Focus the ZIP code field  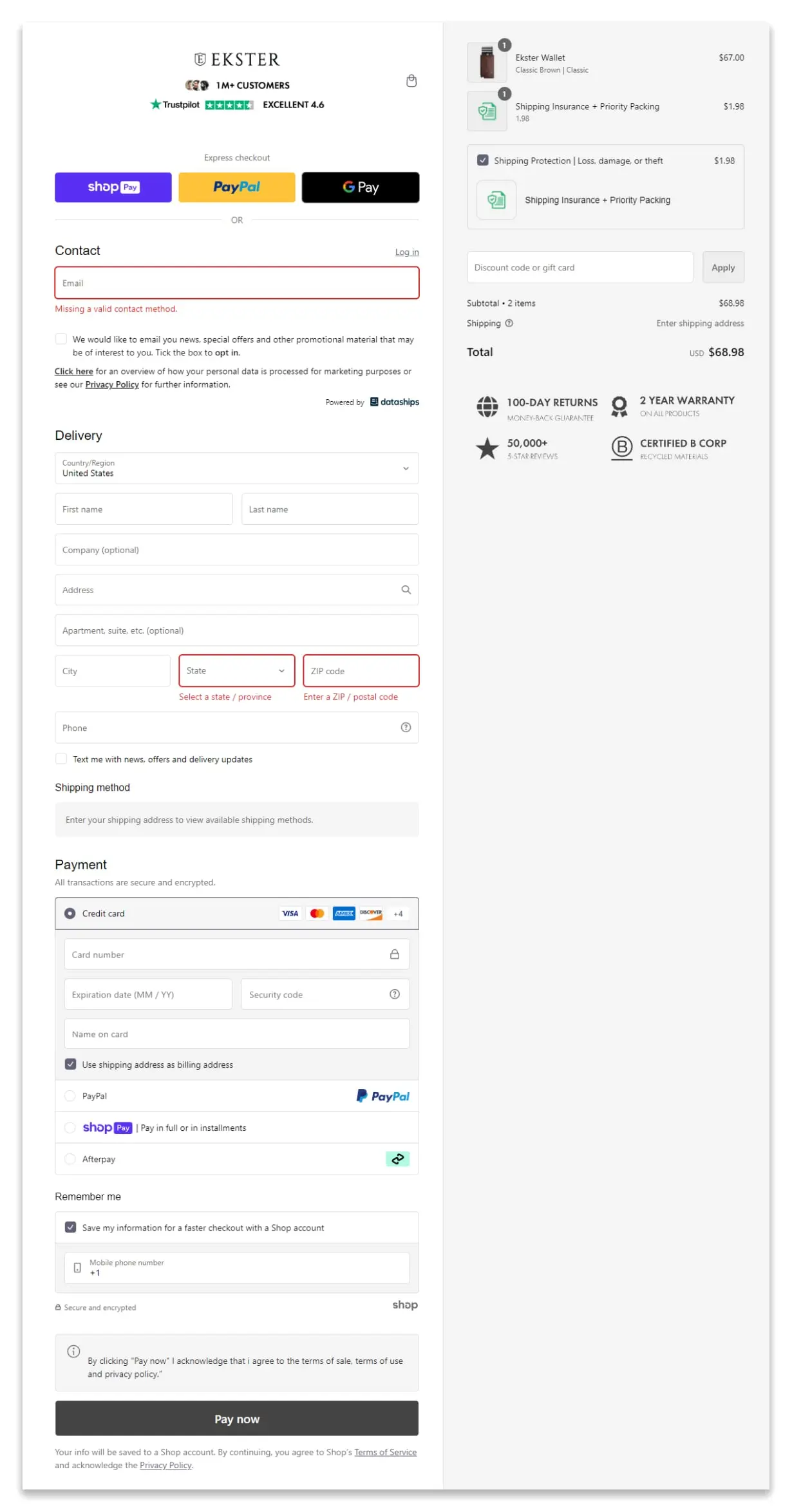361,670
